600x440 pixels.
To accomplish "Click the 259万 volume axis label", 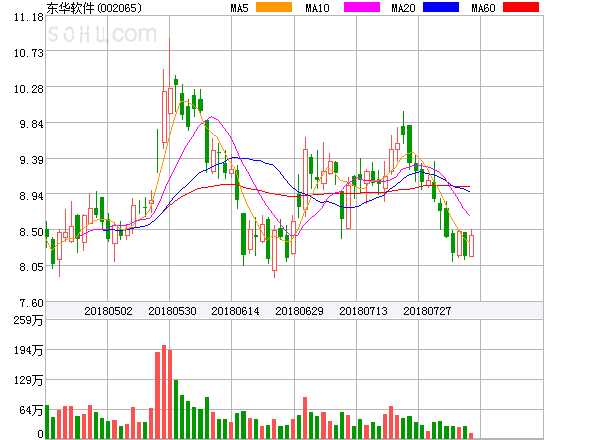I will (28, 320).
